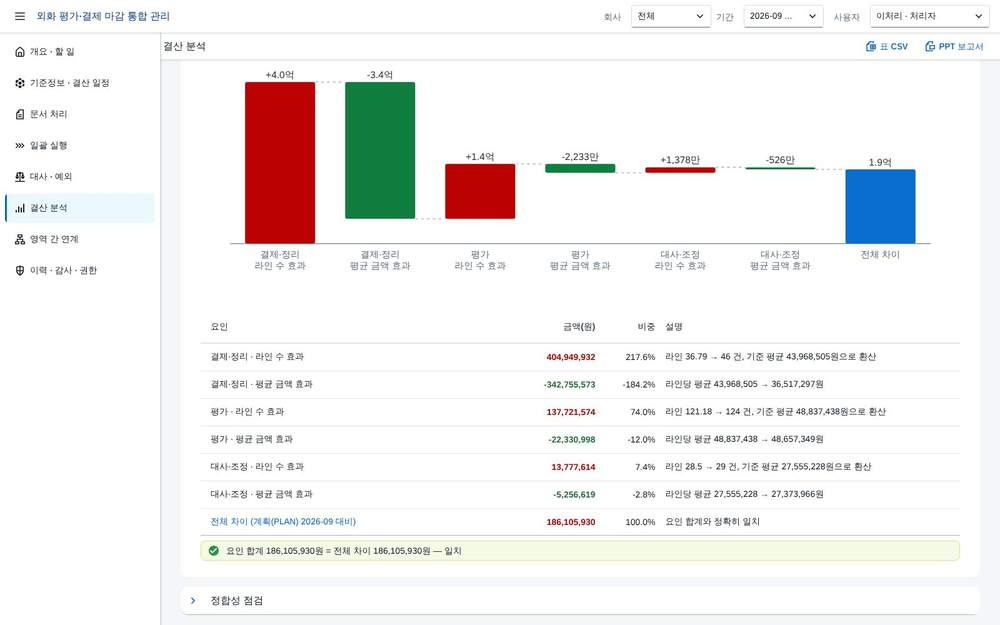Viewport: 1000px width, 625px height.
Task: Open the 영역 간 연계 section
Action: coord(80,239)
